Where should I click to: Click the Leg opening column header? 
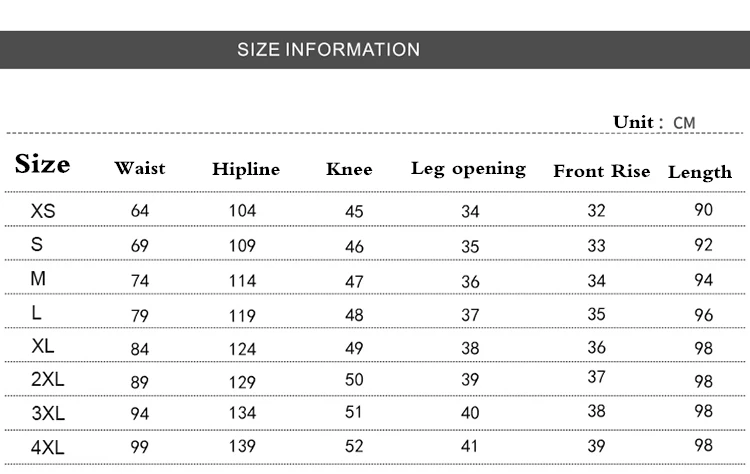coord(468,169)
